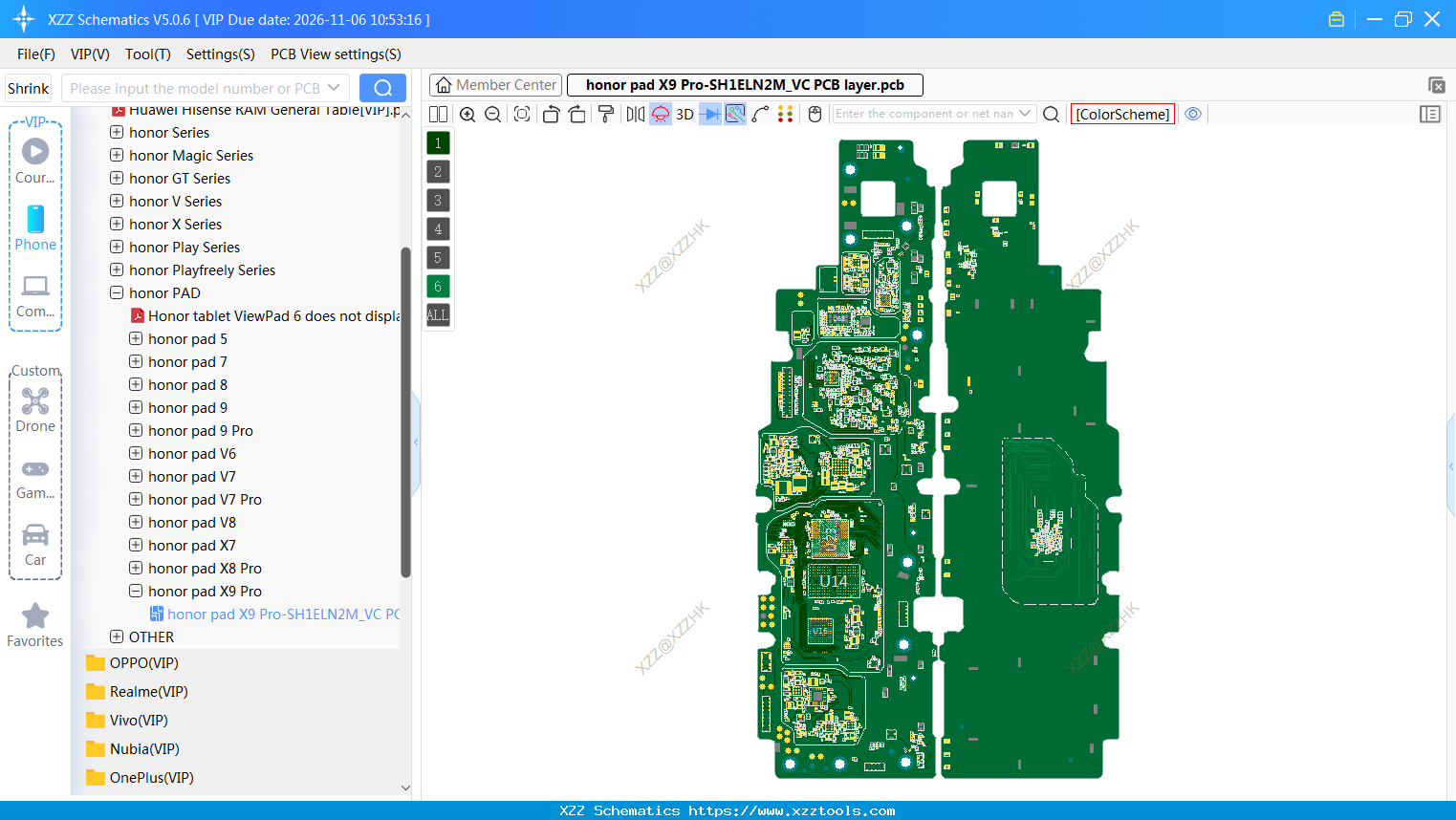Open ColorScheme color configuration swatches
This screenshot has height=820, width=1456.
click(x=784, y=114)
